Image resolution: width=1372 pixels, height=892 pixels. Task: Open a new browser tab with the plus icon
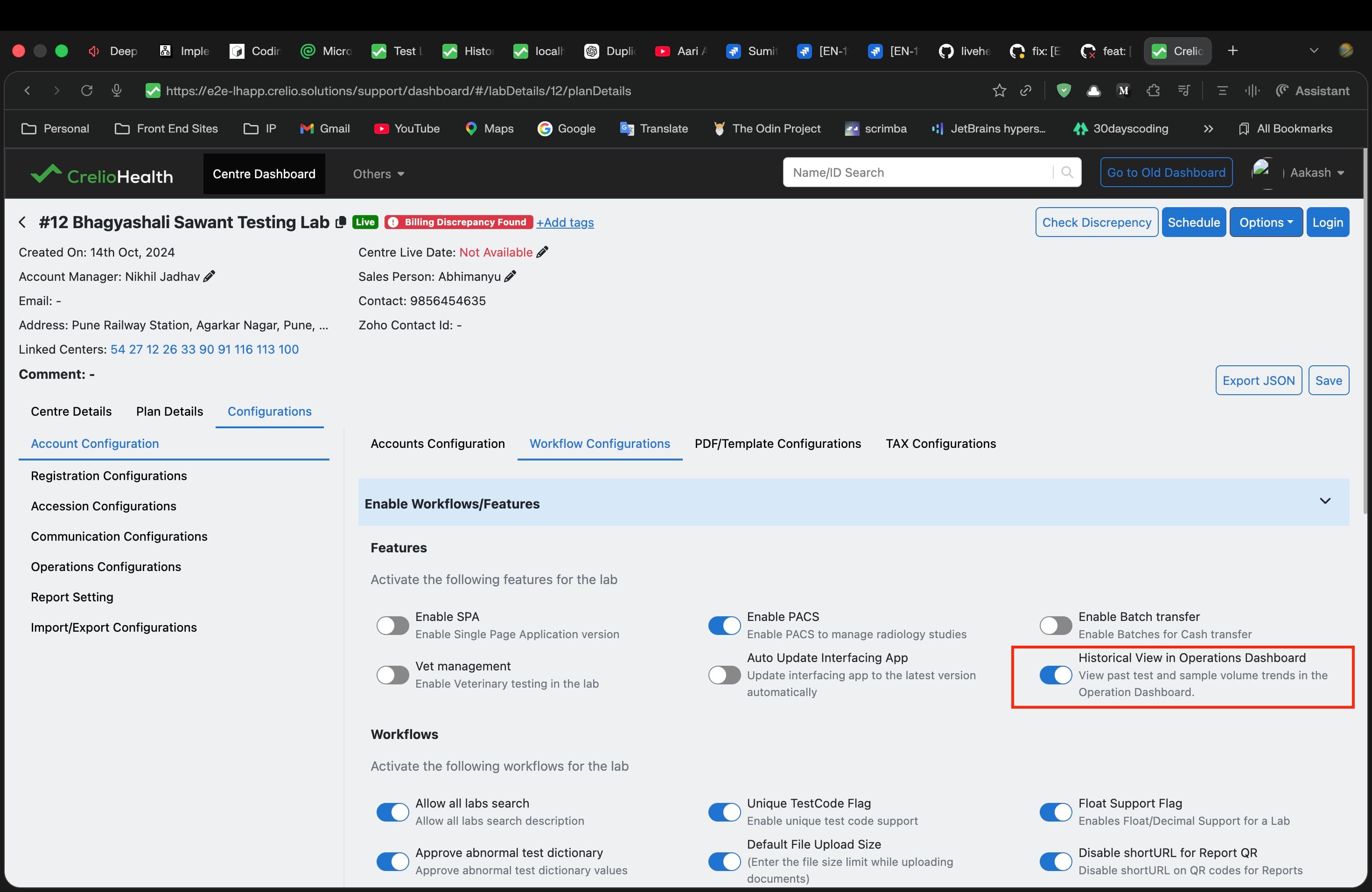(x=1232, y=51)
